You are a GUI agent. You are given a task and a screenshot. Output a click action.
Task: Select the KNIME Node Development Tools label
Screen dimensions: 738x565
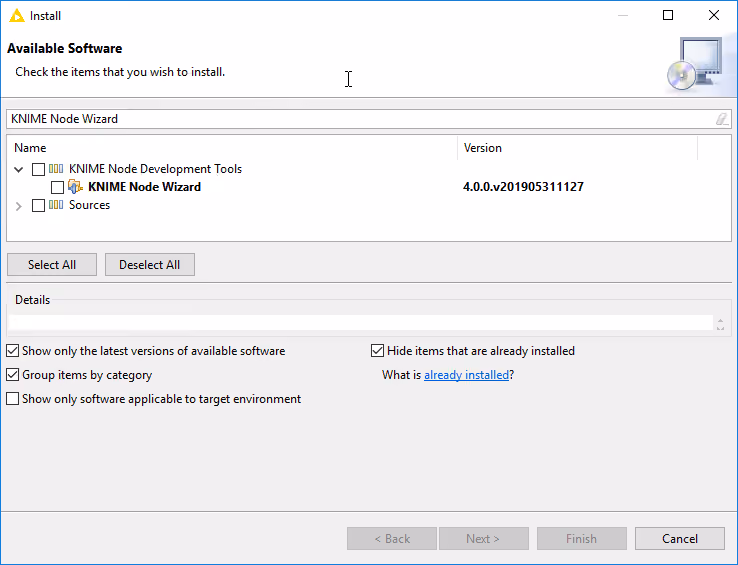[155, 169]
